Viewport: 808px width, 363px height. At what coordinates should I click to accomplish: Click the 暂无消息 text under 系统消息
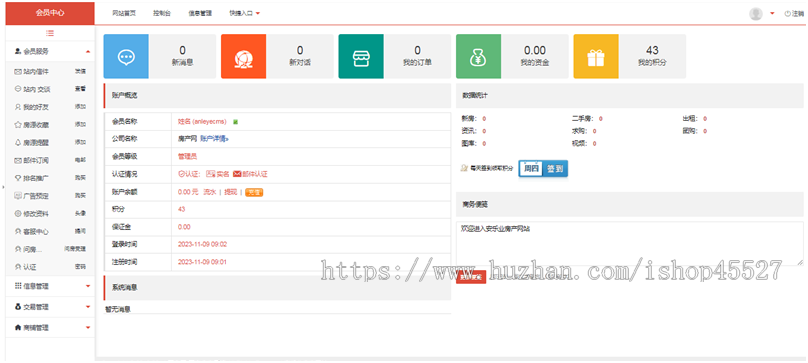[118, 309]
